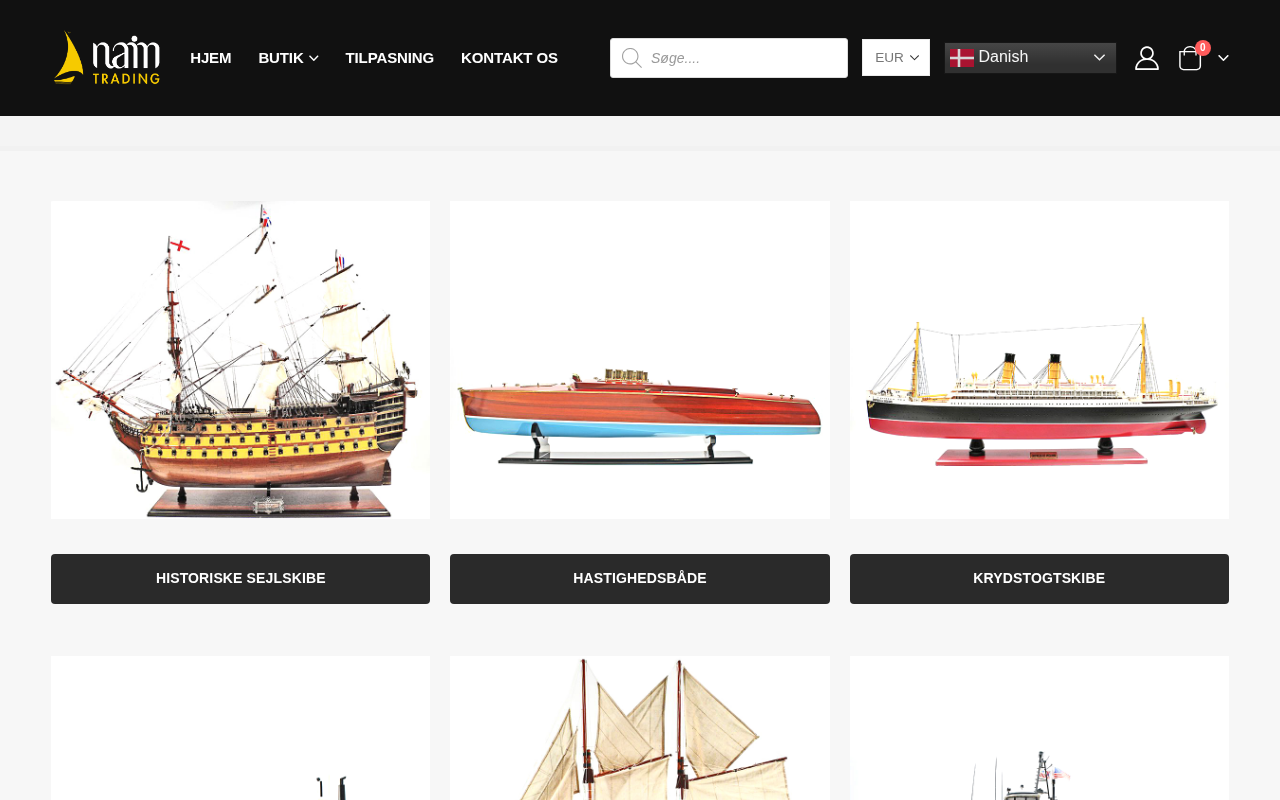
Task: Open the wooden speedboat image
Action: click(640, 360)
